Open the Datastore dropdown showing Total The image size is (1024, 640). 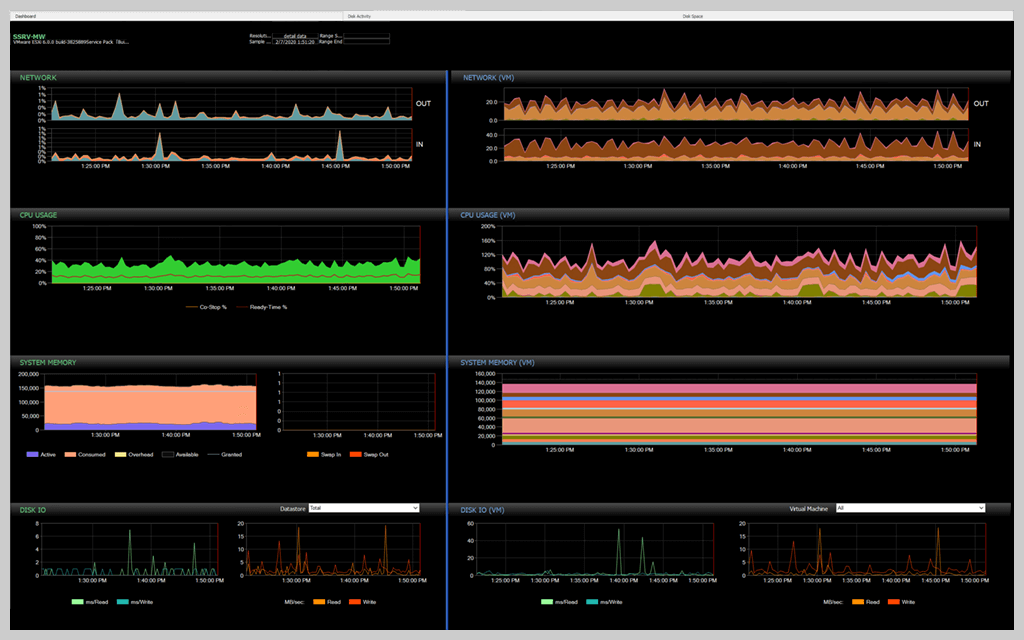point(363,508)
